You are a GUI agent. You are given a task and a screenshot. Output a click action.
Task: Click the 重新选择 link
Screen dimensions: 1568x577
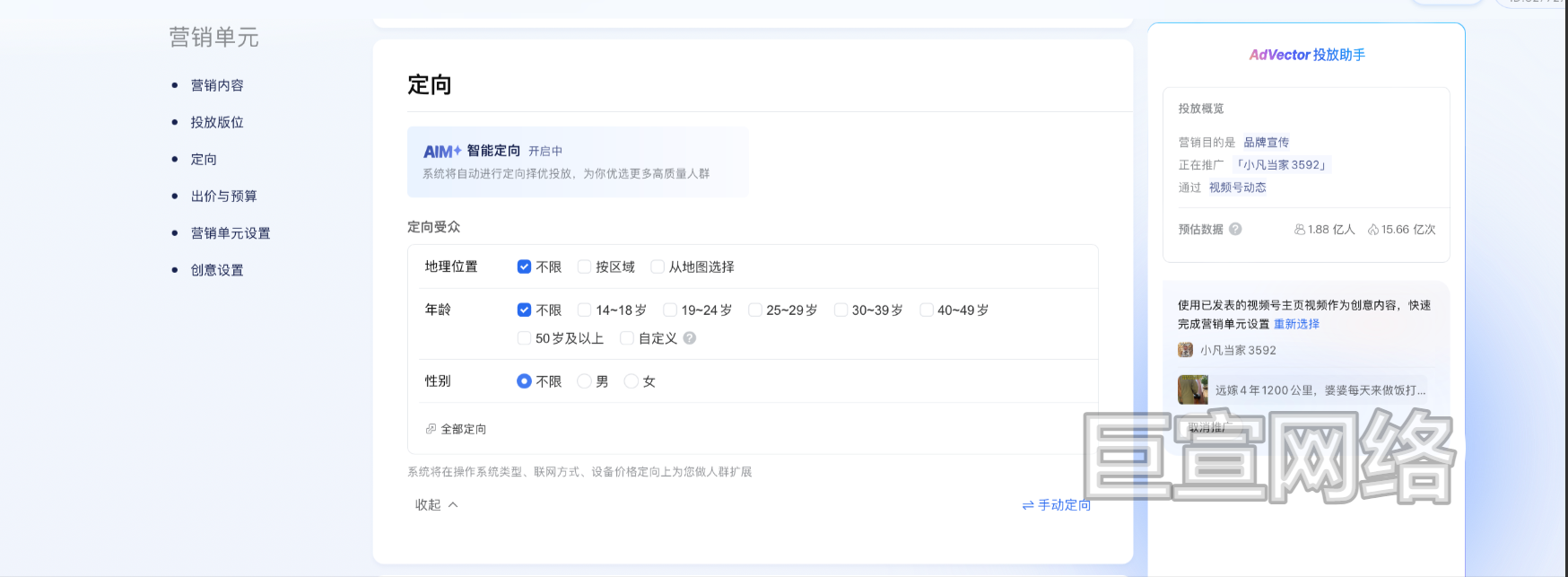click(x=1296, y=324)
